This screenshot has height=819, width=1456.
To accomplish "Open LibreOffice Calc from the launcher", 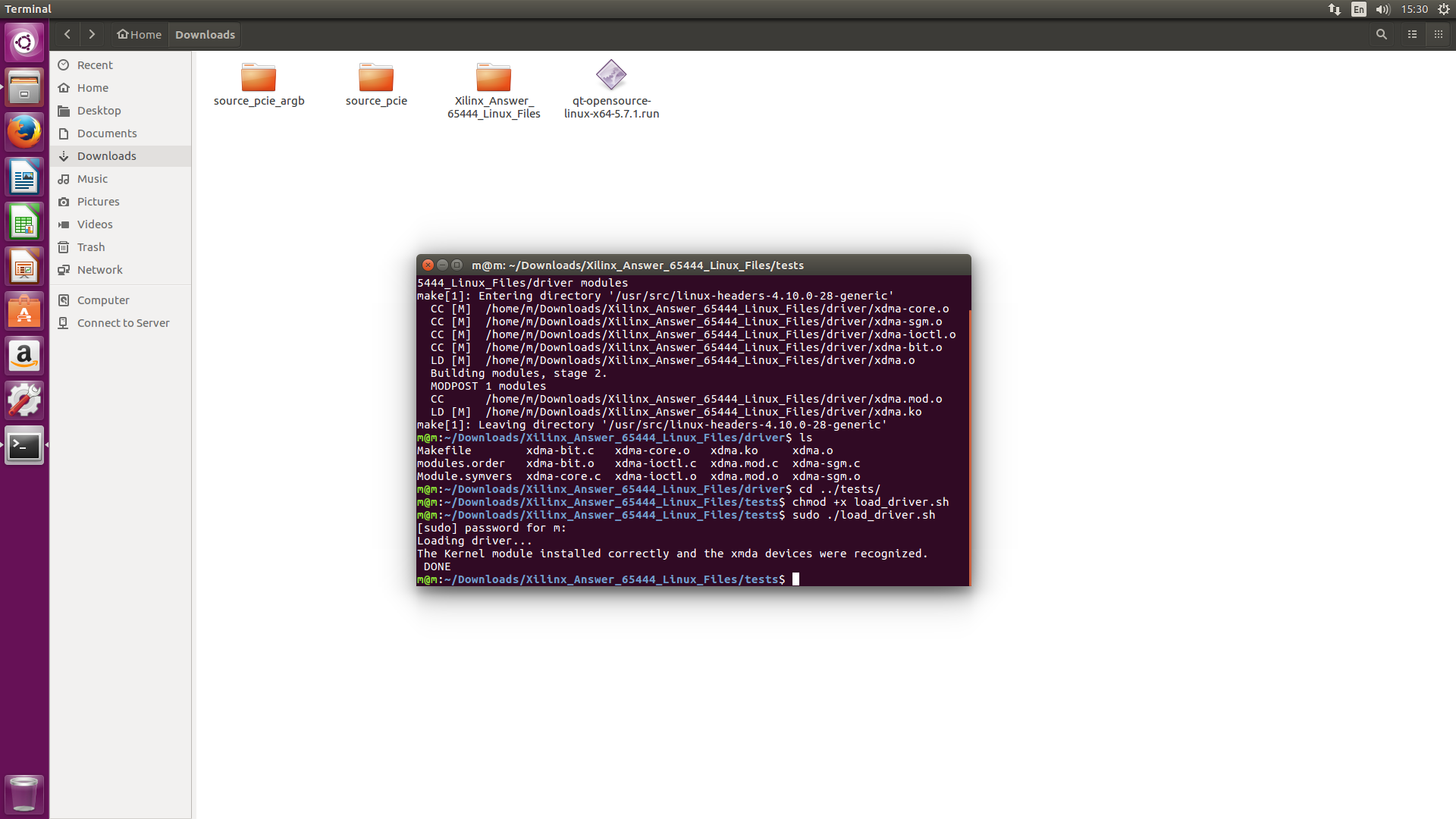I will [24, 222].
